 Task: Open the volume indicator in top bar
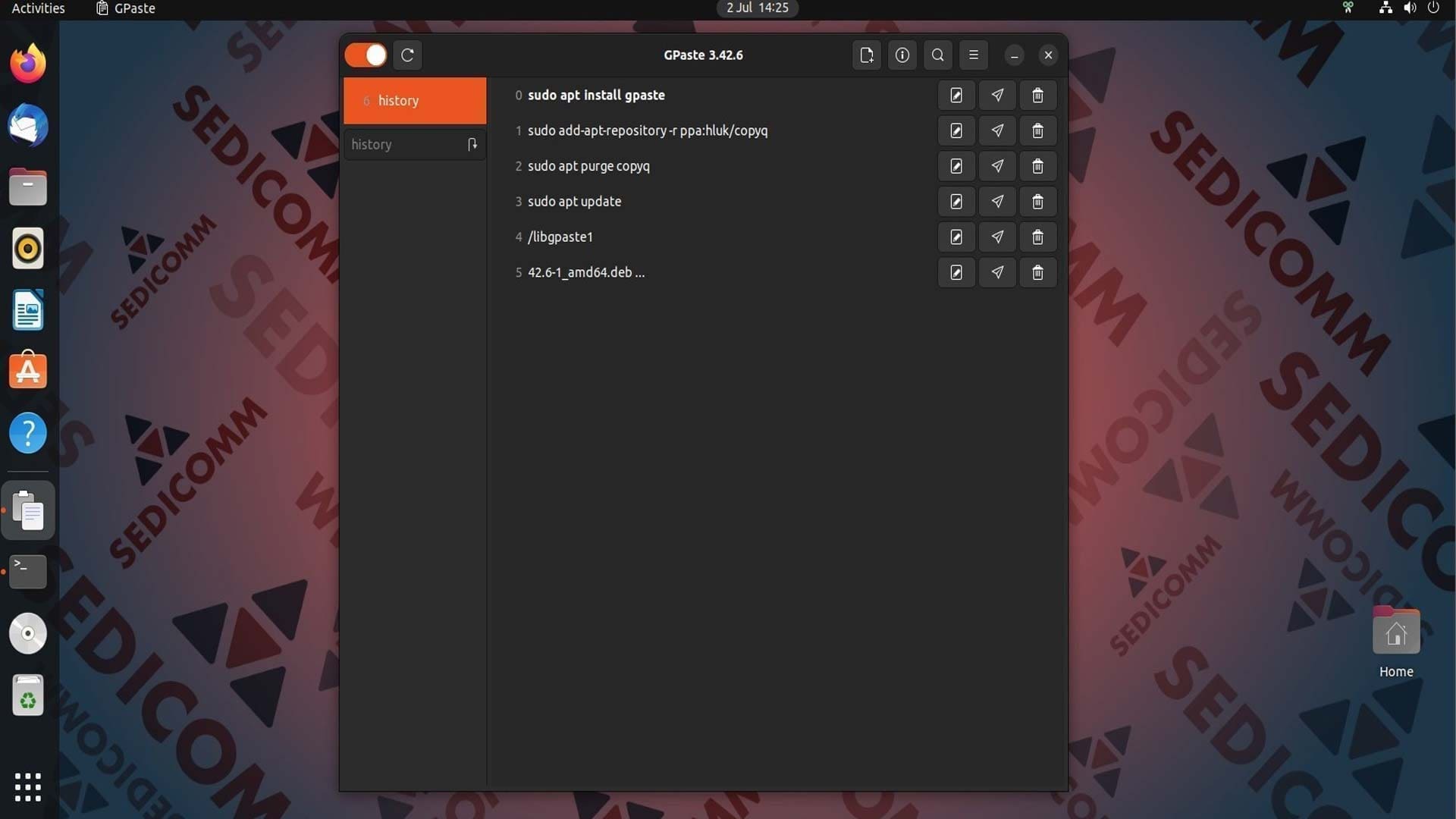point(1409,8)
